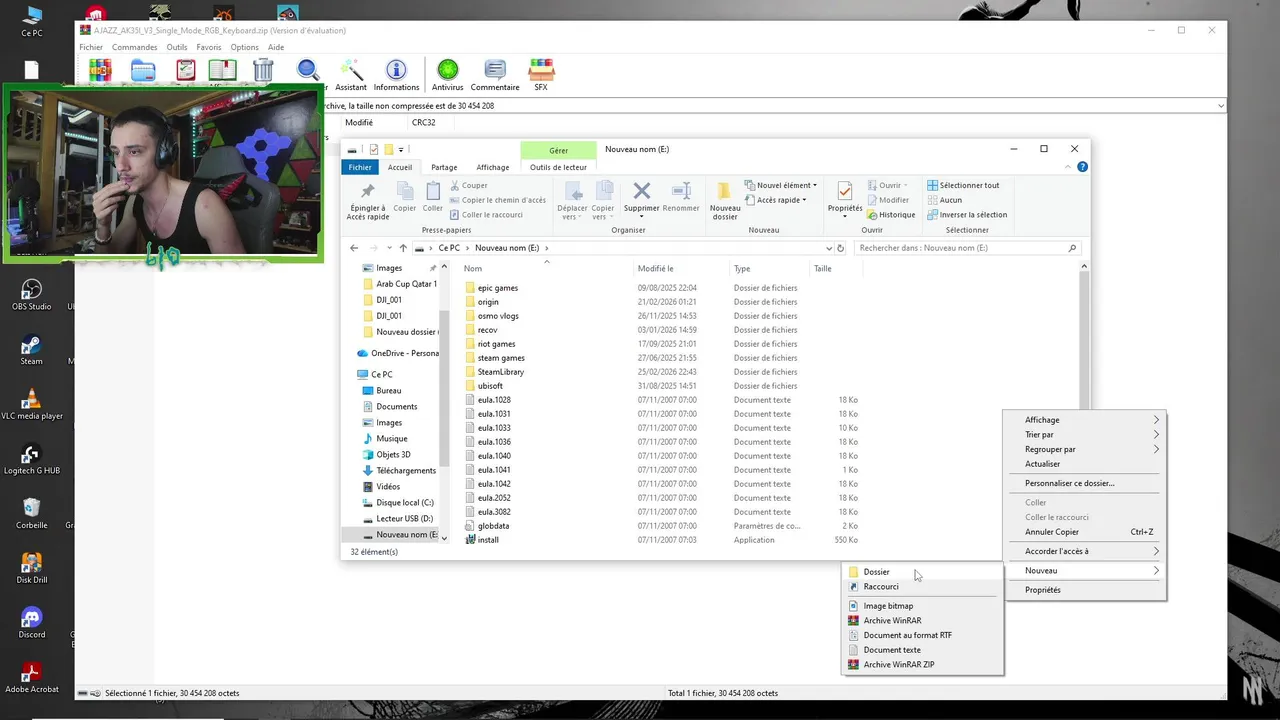Click Inverser la sélection

[x=967, y=215]
